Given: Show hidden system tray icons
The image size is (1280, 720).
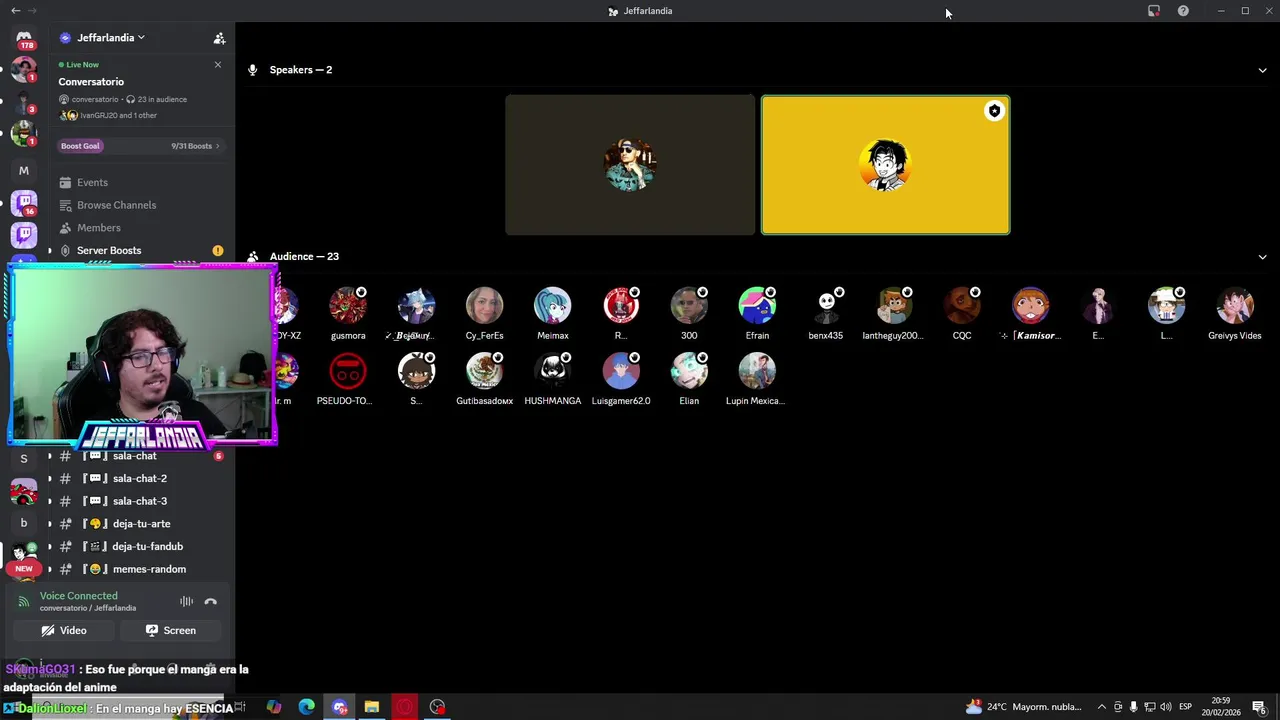Looking at the screenshot, I should [1102, 707].
